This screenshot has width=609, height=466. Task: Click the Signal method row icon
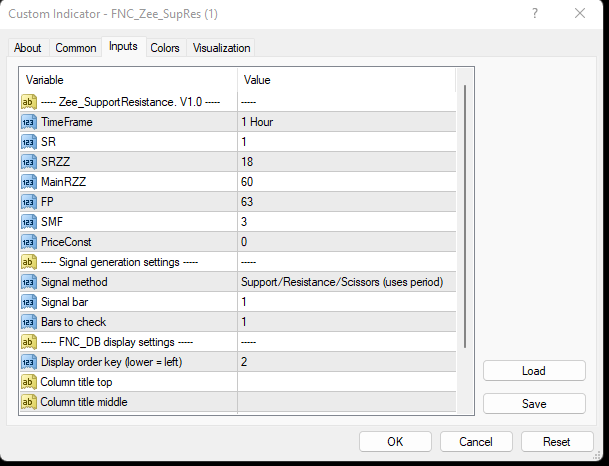[x=29, y=282]
